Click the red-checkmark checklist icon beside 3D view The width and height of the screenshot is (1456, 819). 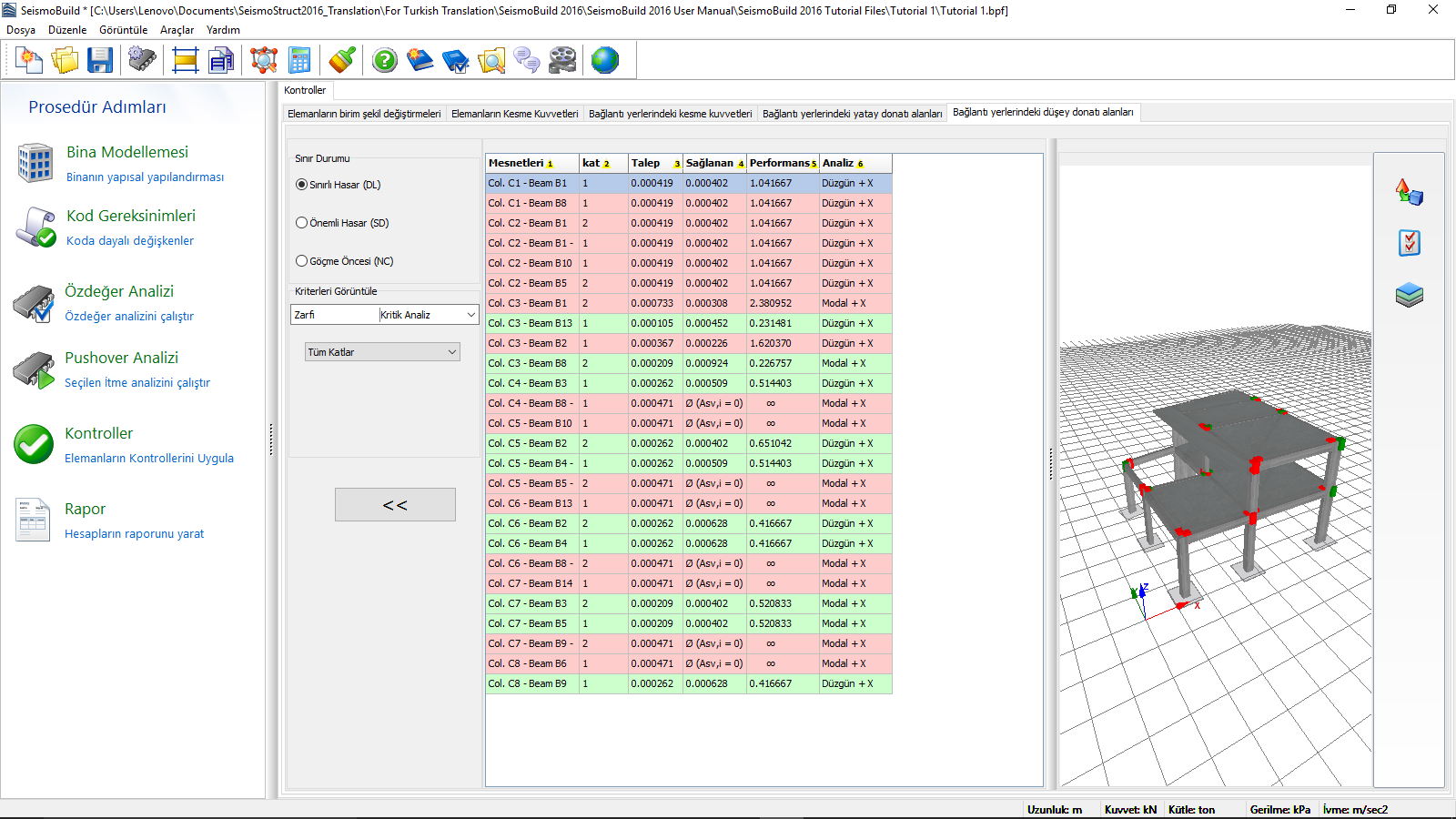click(1409, 243)
